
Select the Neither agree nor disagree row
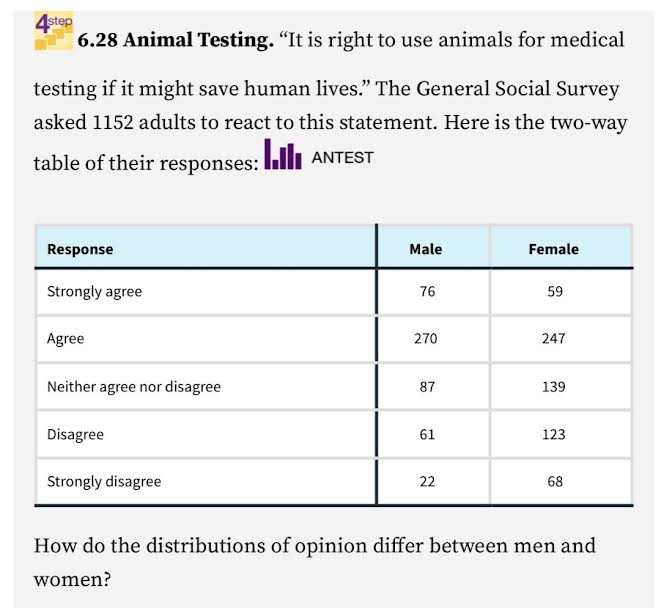point(134,386)
